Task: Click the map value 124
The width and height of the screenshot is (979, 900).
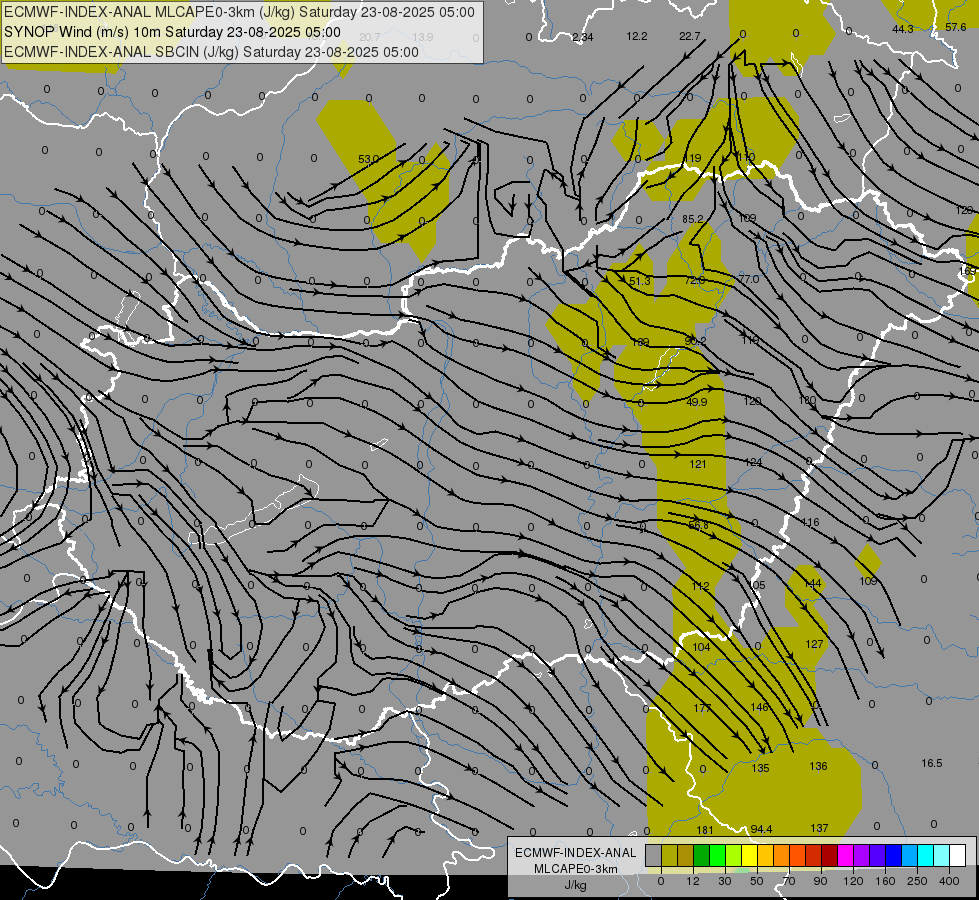Action: point(754,462)
